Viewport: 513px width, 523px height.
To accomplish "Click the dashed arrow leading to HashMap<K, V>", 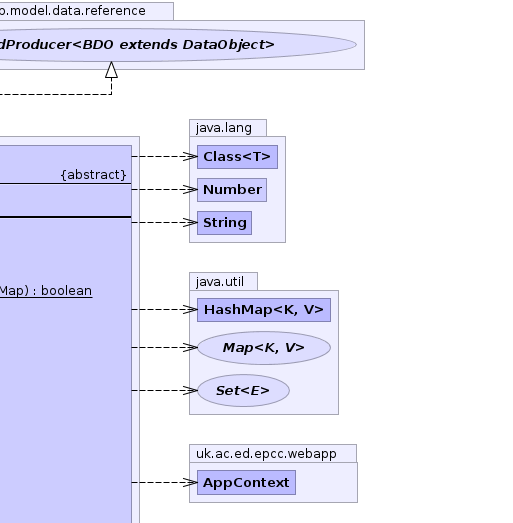I will 164,310.
